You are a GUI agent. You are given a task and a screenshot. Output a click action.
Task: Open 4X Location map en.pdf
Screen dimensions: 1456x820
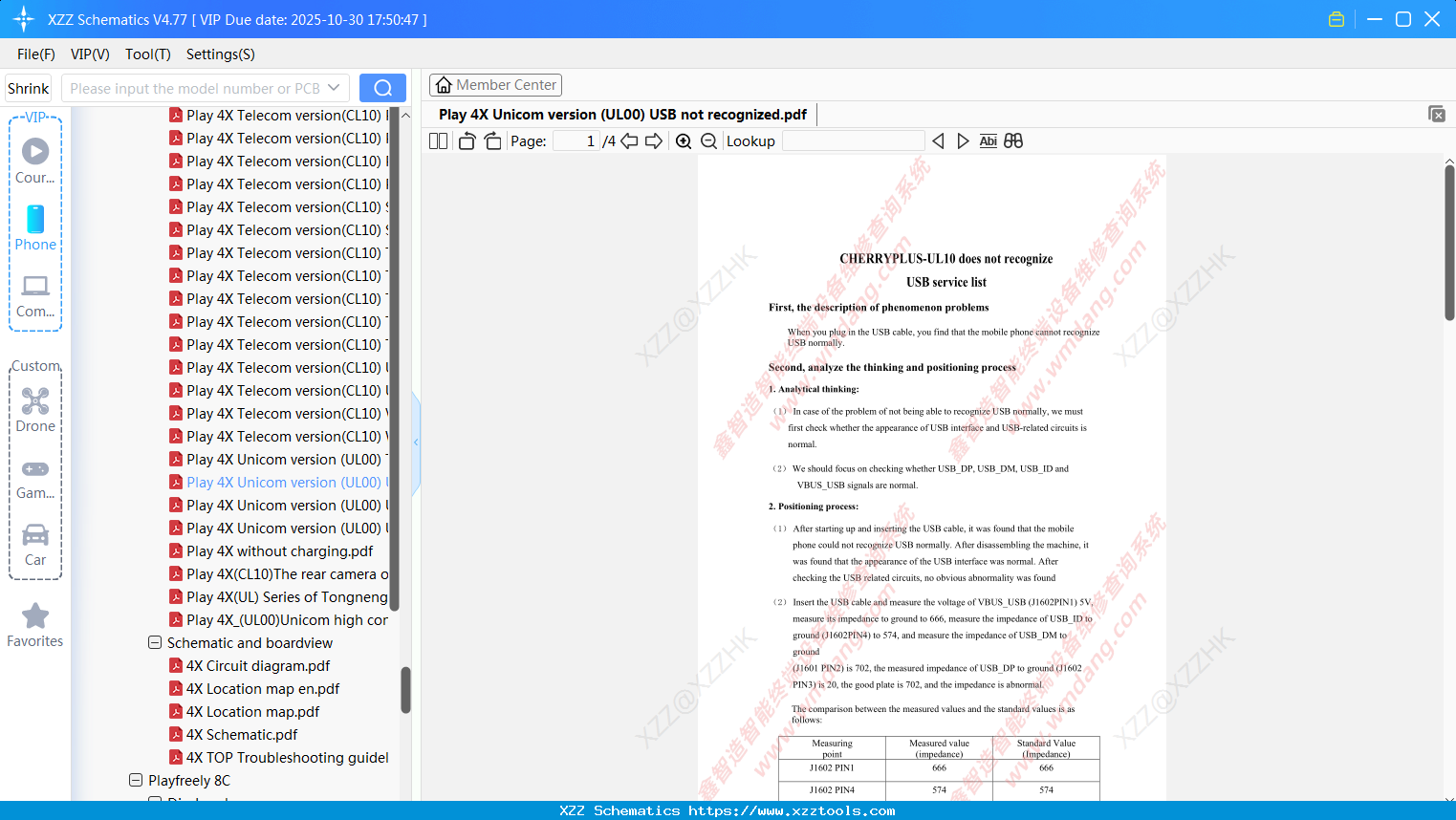pos(263,689)
